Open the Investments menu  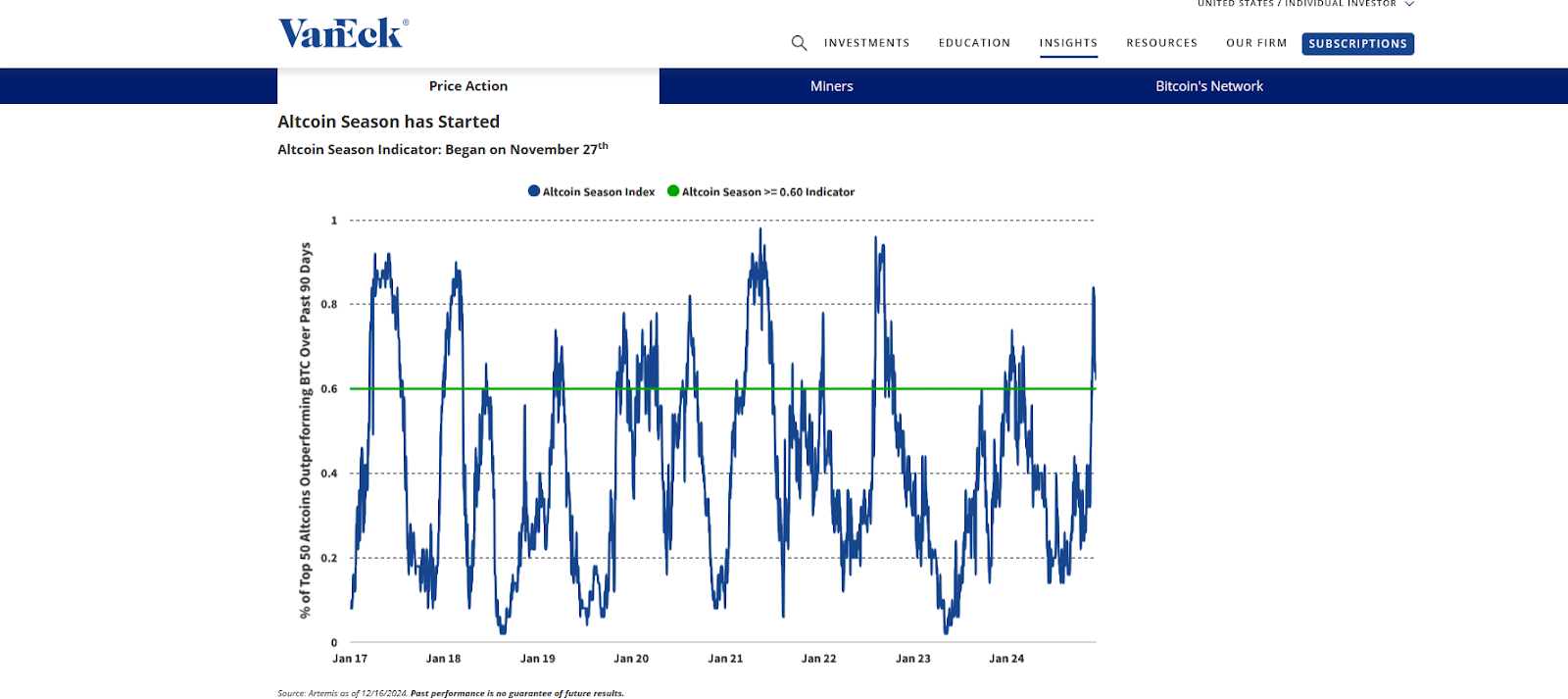866,43
